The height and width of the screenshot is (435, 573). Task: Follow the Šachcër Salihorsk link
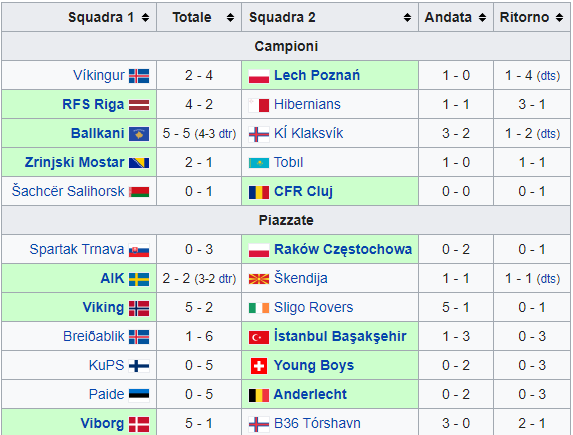68,191
